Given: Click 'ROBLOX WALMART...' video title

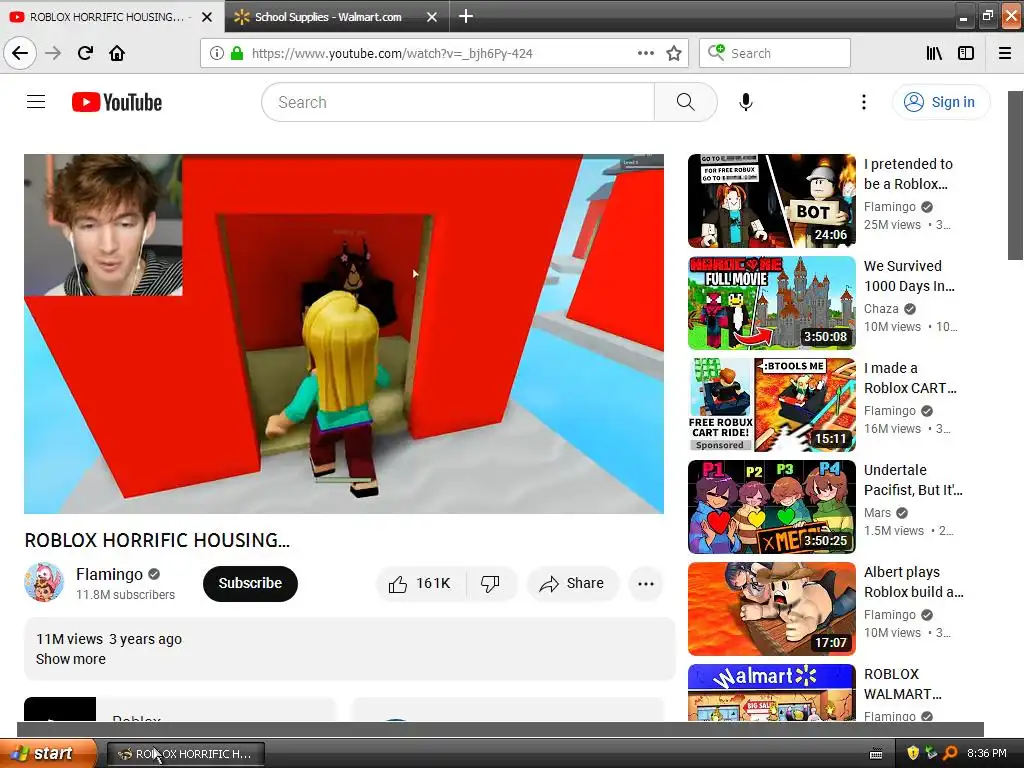Looking at the screenshot, I should pyautogui.click(x=903, y=684).
